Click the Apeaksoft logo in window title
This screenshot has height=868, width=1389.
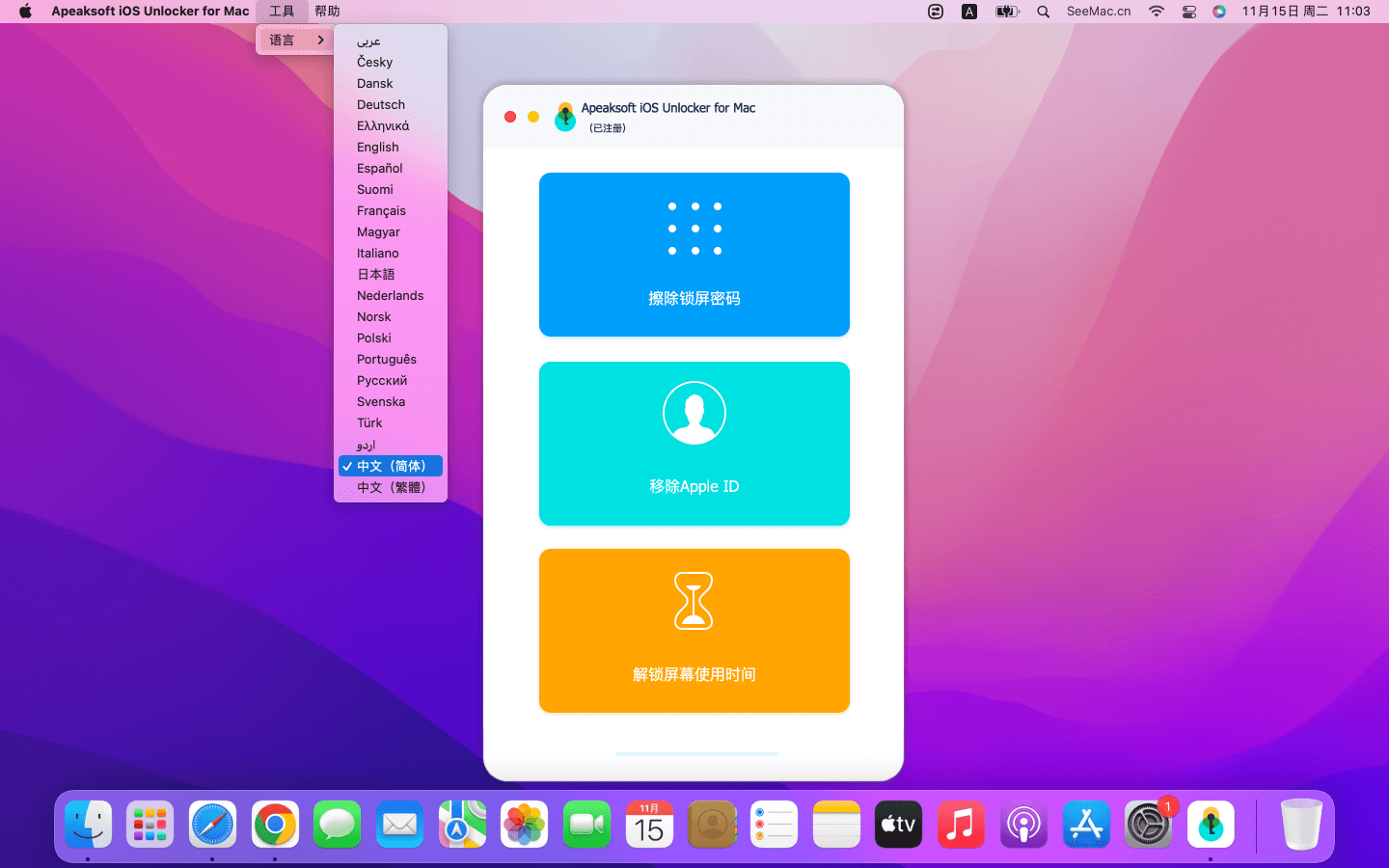(x=565, y=117)
